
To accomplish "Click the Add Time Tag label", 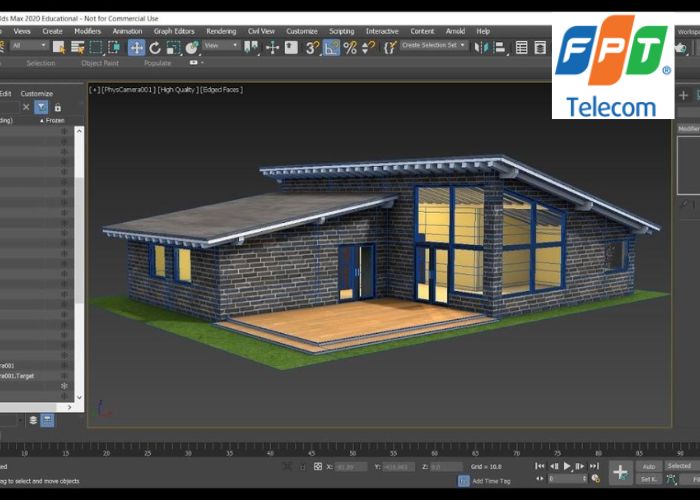I will coord(492,481).
